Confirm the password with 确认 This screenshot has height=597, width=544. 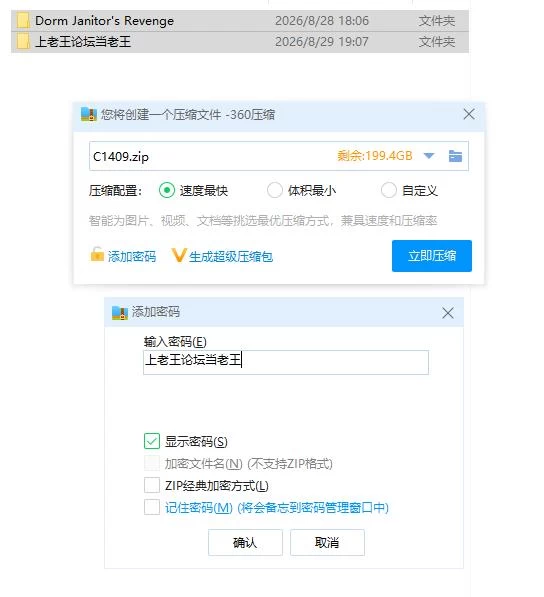245,542
